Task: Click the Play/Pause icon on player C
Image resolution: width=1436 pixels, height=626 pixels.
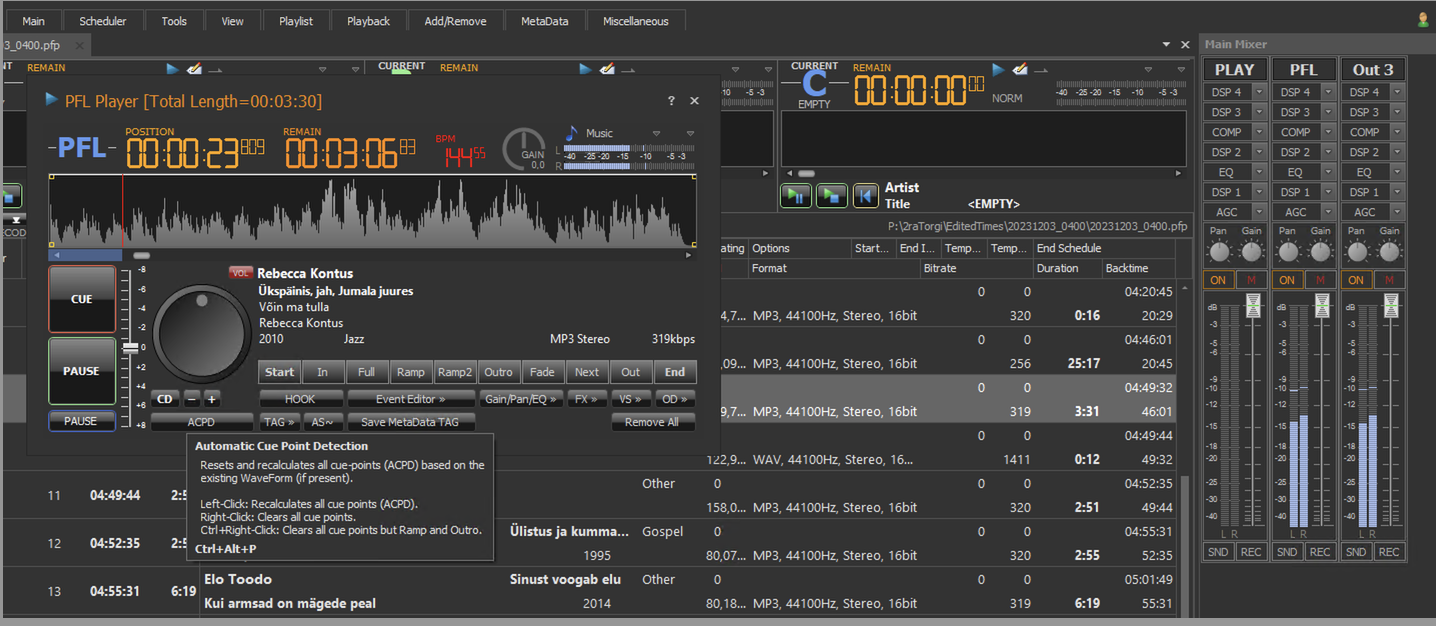Action: click(x=796, y=195)
